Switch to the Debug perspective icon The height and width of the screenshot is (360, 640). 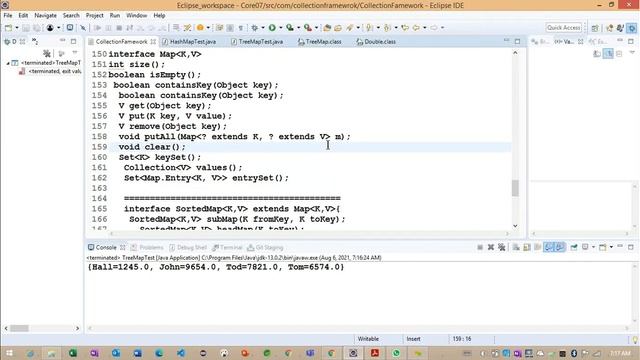[x=632, y=28]
